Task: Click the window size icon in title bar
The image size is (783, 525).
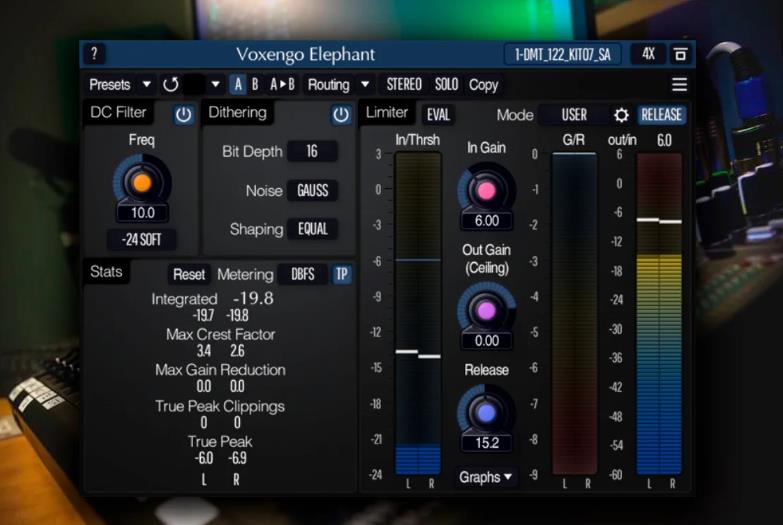Action: tap(680, 54)
